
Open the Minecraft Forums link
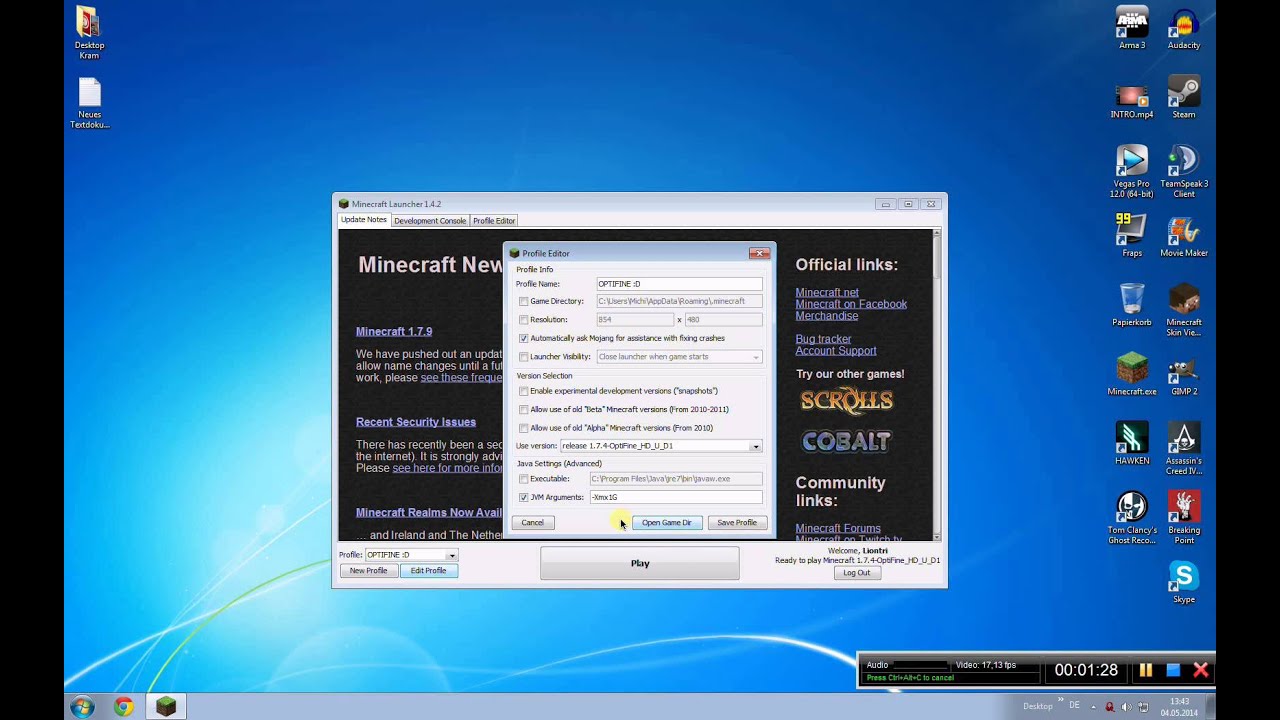tap(838, 528)
